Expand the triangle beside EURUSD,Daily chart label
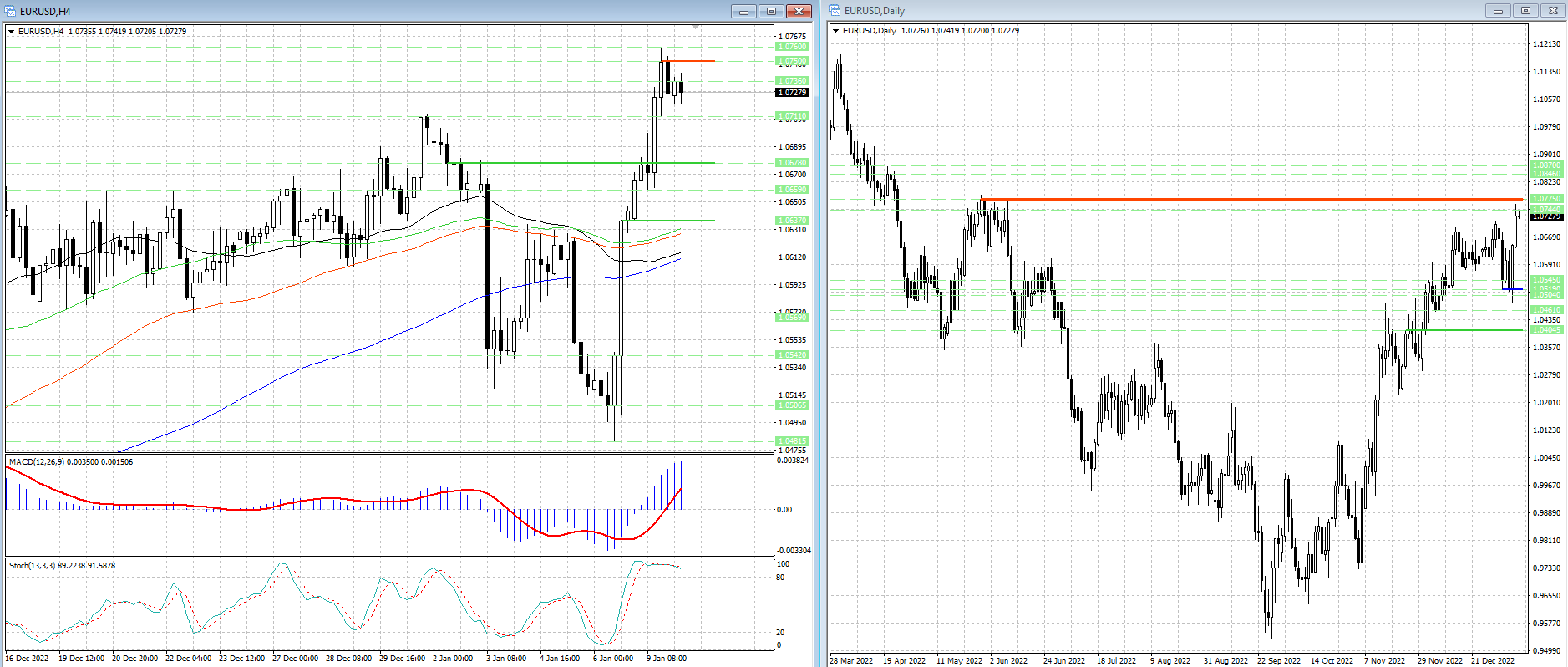 pyautogui.click(x=836, y=31)
